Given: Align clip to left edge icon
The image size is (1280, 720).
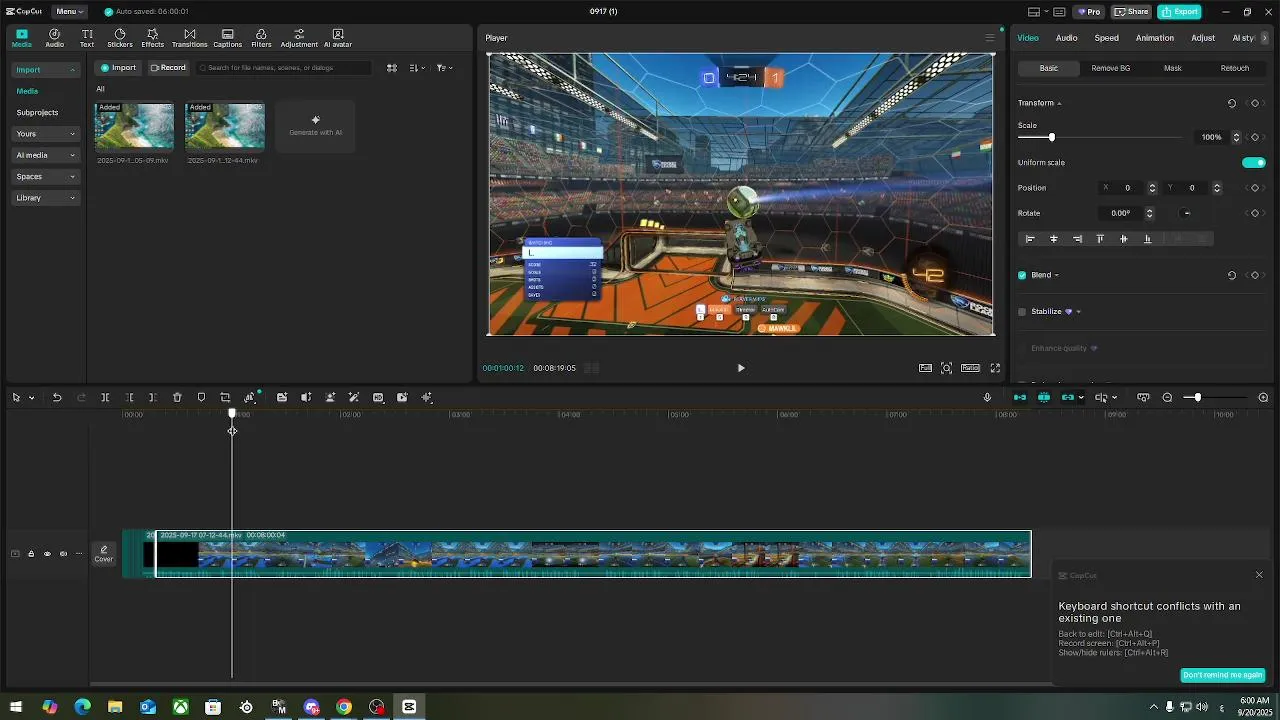Looking at the screenshot, I should coord(1030,239).
